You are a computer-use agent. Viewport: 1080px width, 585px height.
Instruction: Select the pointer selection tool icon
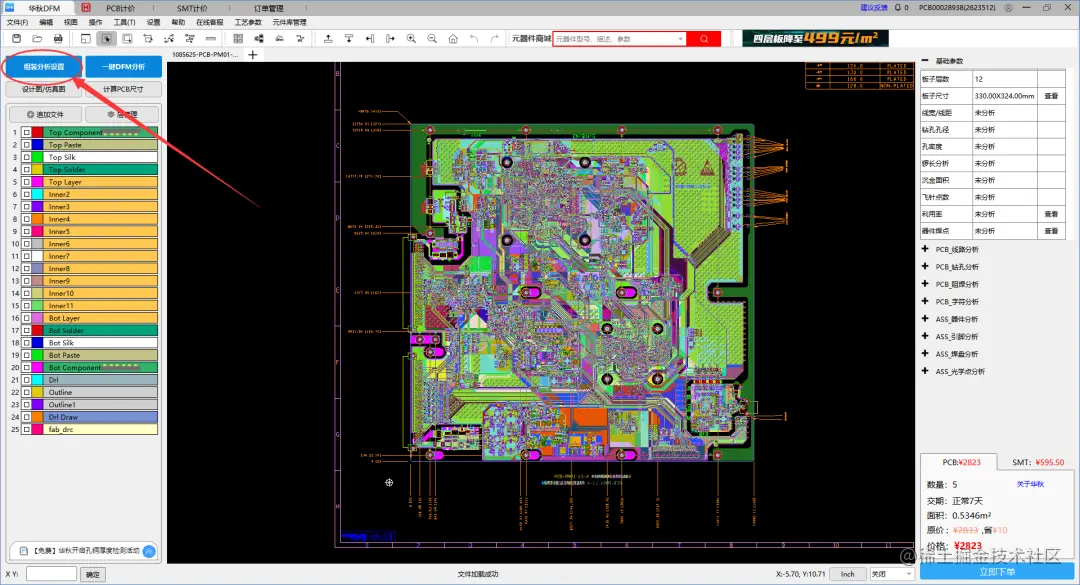pos(106,39)
